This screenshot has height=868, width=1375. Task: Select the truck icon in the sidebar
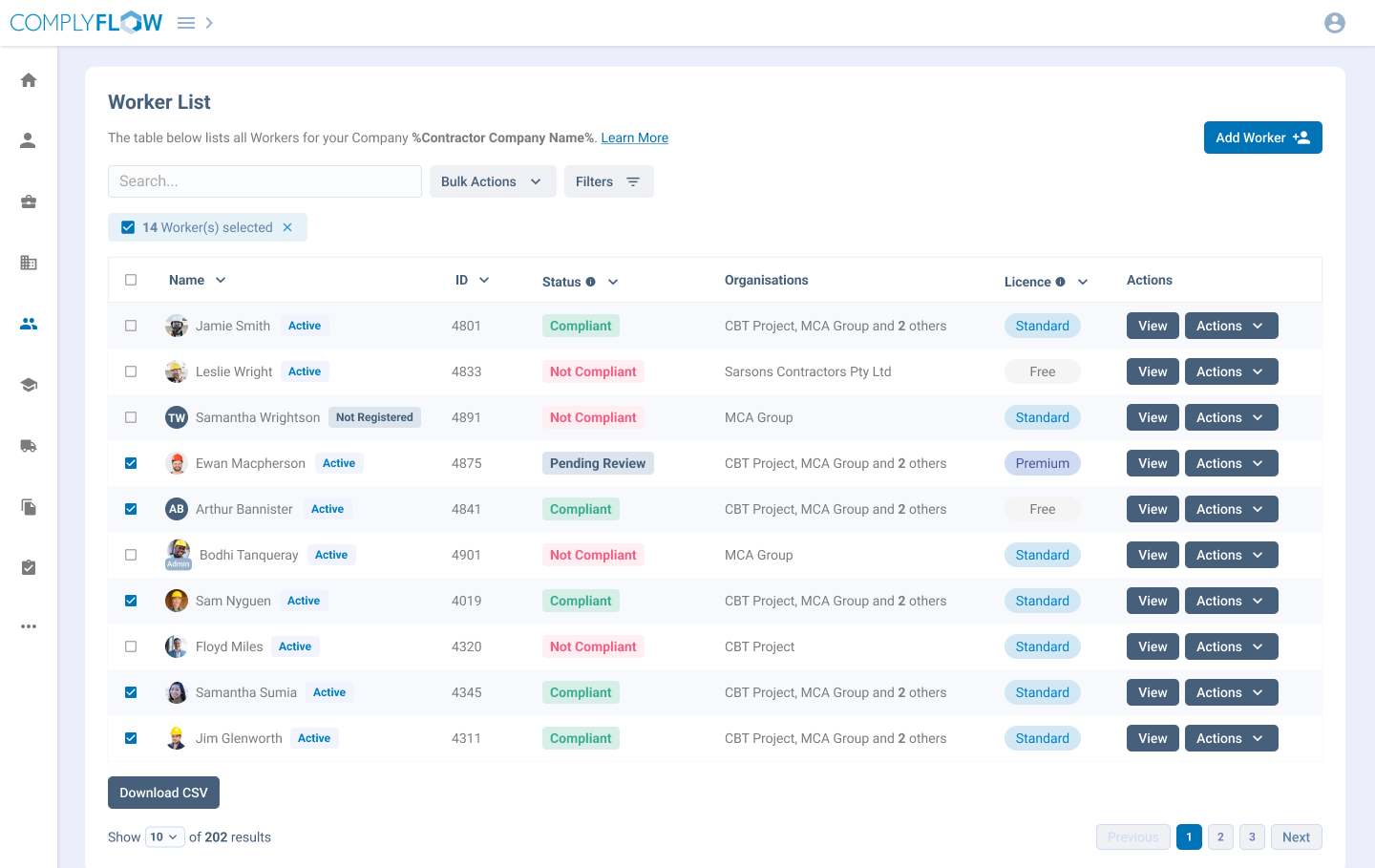(29, 446)
